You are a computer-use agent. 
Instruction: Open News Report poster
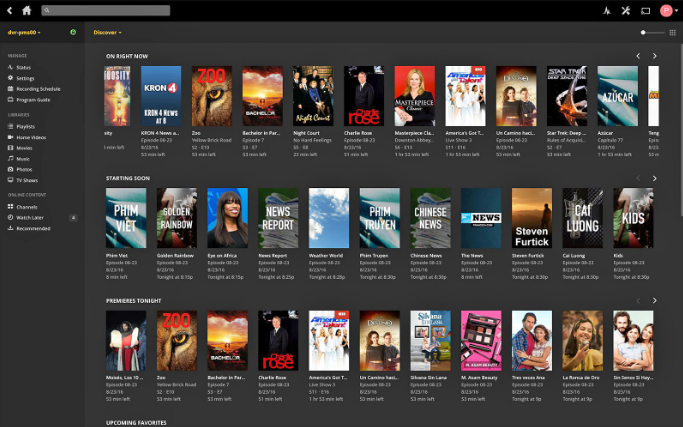278,218
